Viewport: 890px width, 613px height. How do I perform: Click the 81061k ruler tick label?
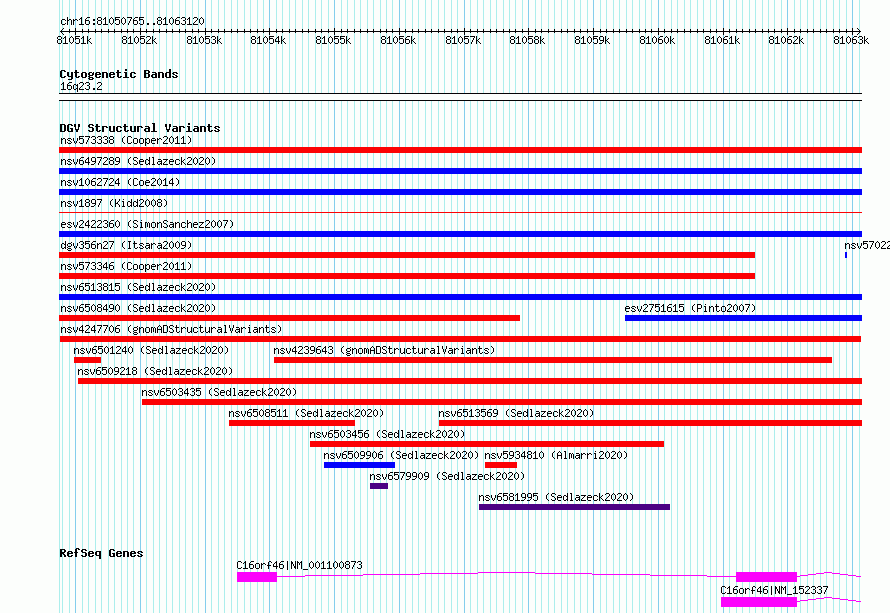point(722,40)
